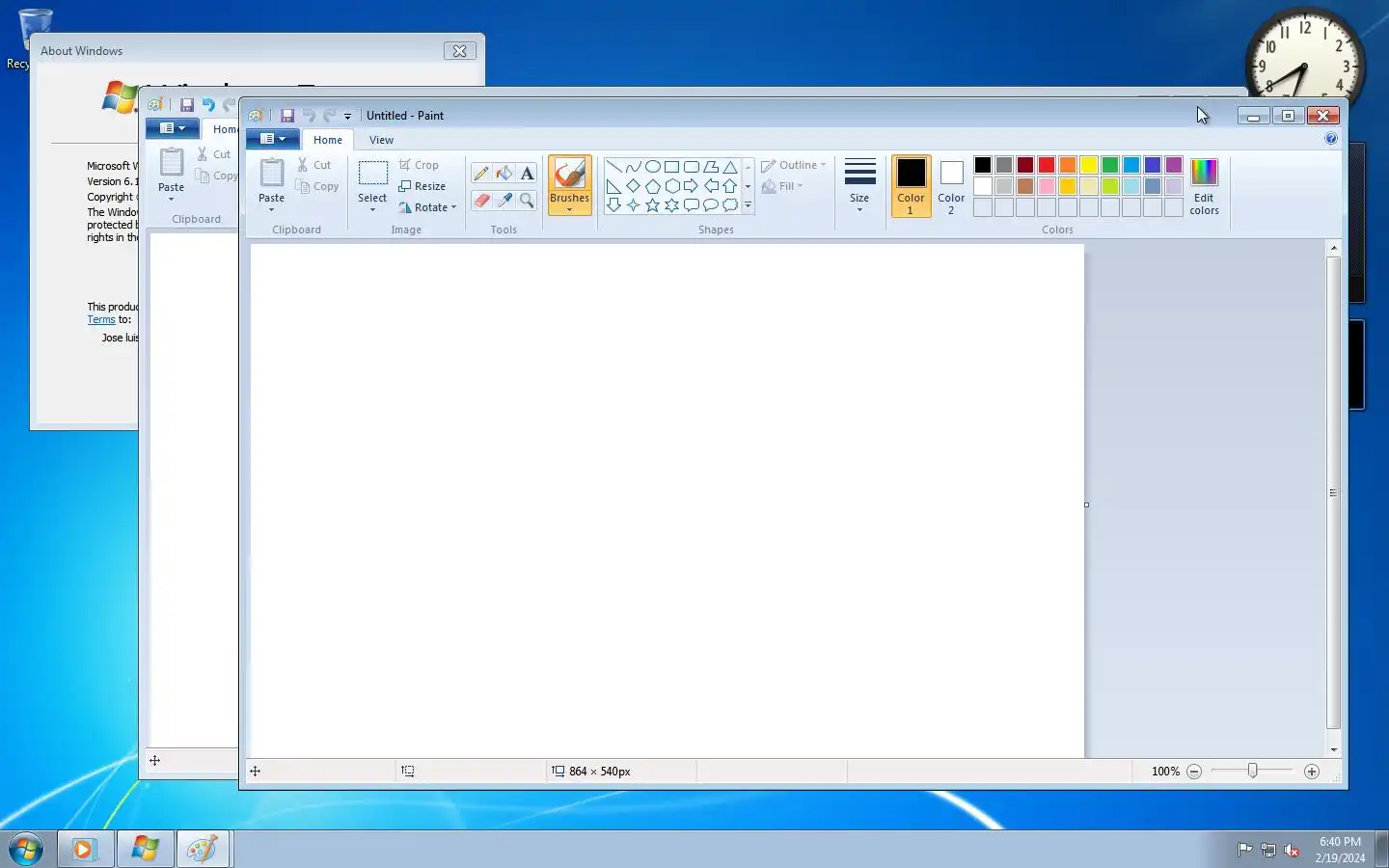Screen dimensions: 1389x868
Task: Set Color 1 as active color
Action: pos(911,185)
